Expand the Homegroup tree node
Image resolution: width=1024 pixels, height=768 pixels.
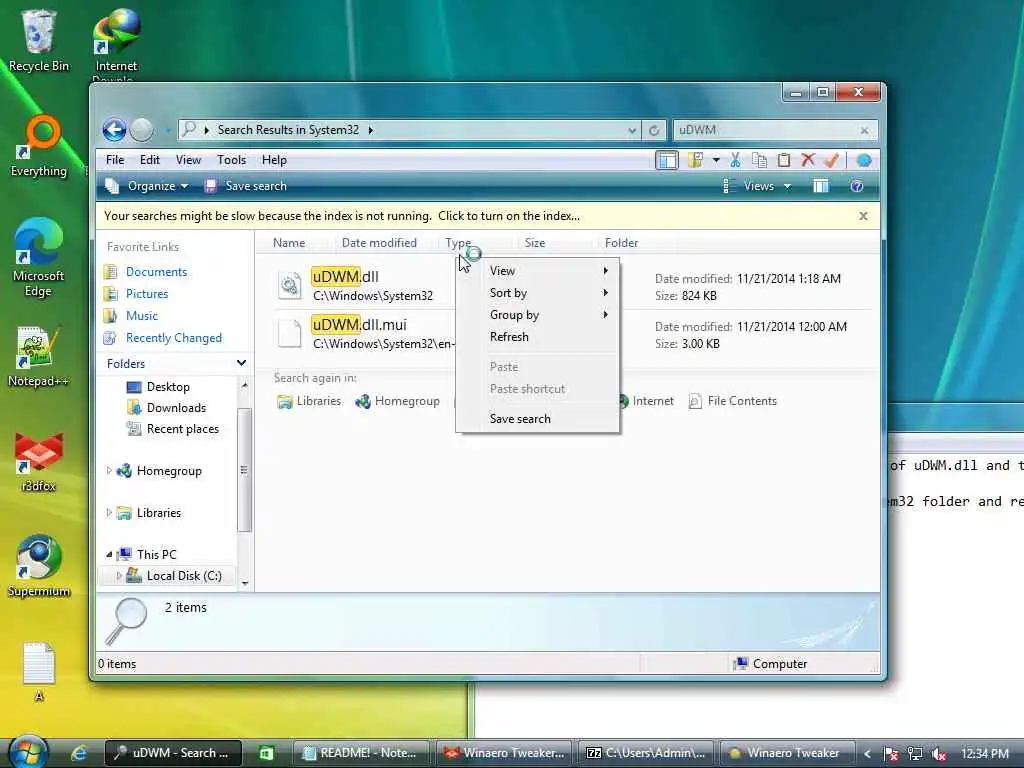coord(109,470)
